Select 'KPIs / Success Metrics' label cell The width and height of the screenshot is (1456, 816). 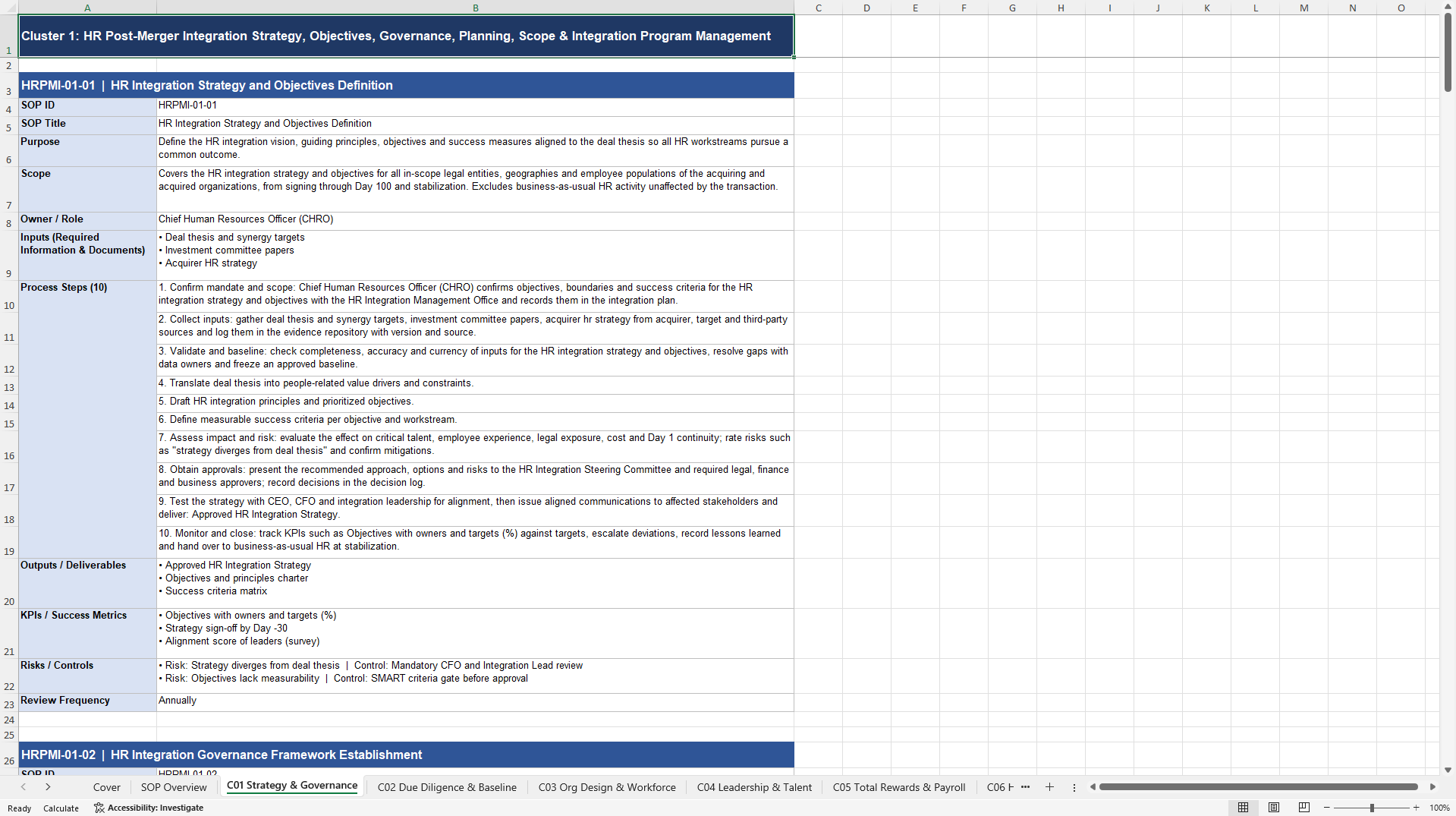87,633
